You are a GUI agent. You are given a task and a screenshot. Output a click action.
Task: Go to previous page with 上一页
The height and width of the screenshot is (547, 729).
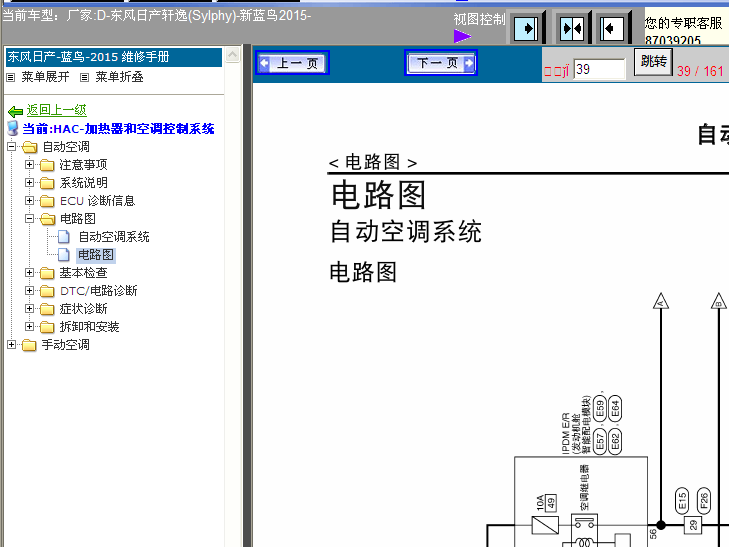[x=292, y=63]
